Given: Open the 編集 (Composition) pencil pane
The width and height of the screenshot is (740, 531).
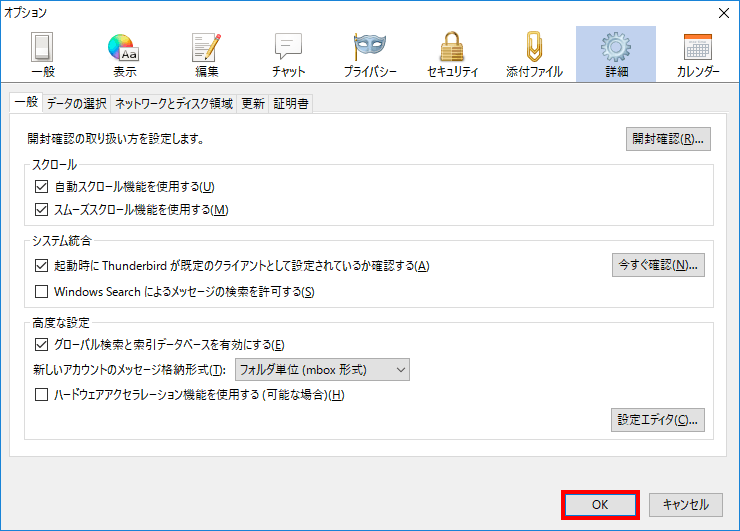Looking at the screenshot, I should pyautogui.click(x=206, y=54).
